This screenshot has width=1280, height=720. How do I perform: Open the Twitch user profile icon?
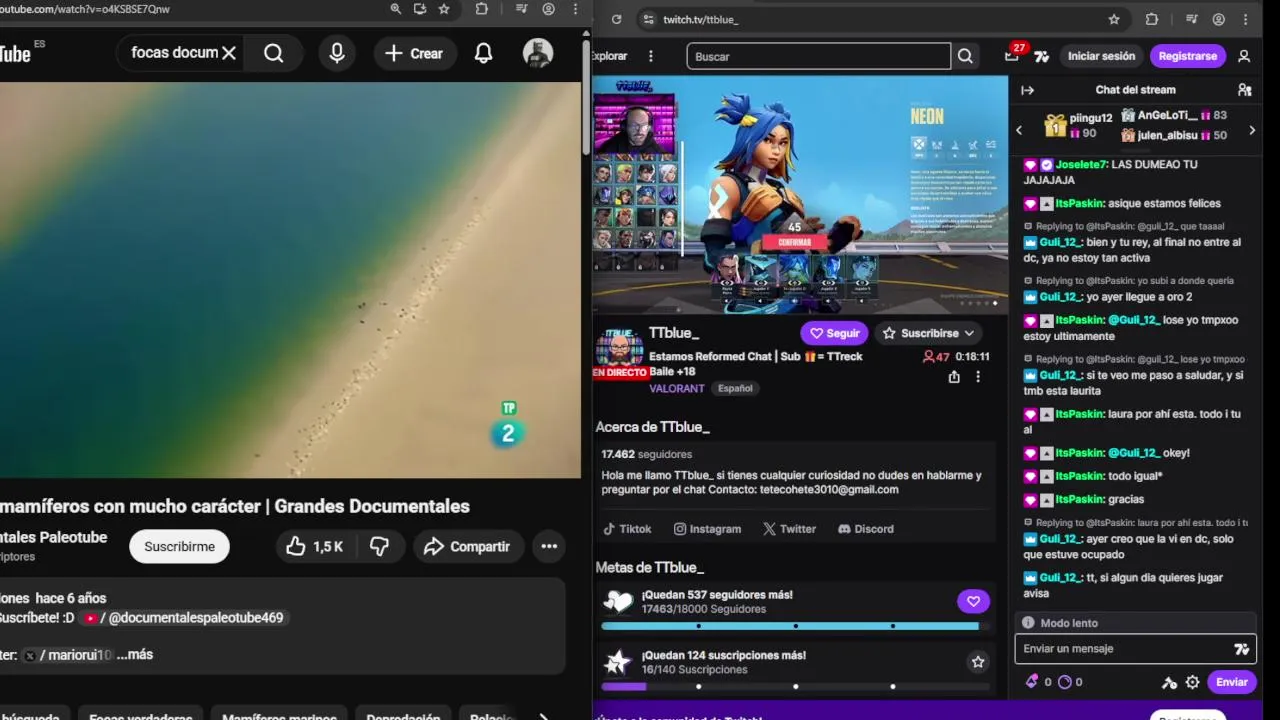(x=1244, y=56)
